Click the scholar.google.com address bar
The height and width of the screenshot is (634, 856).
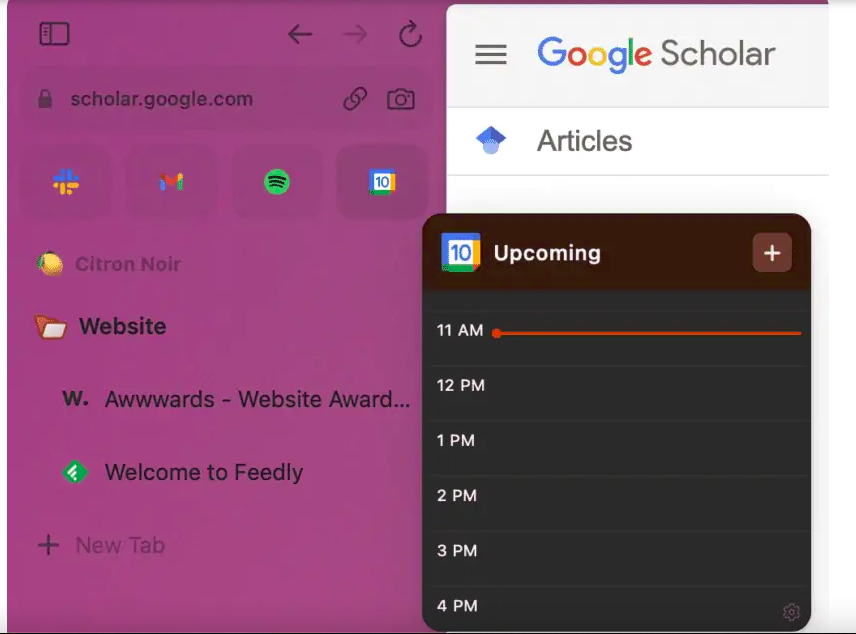pyautogui.click(x=190, y=99)
